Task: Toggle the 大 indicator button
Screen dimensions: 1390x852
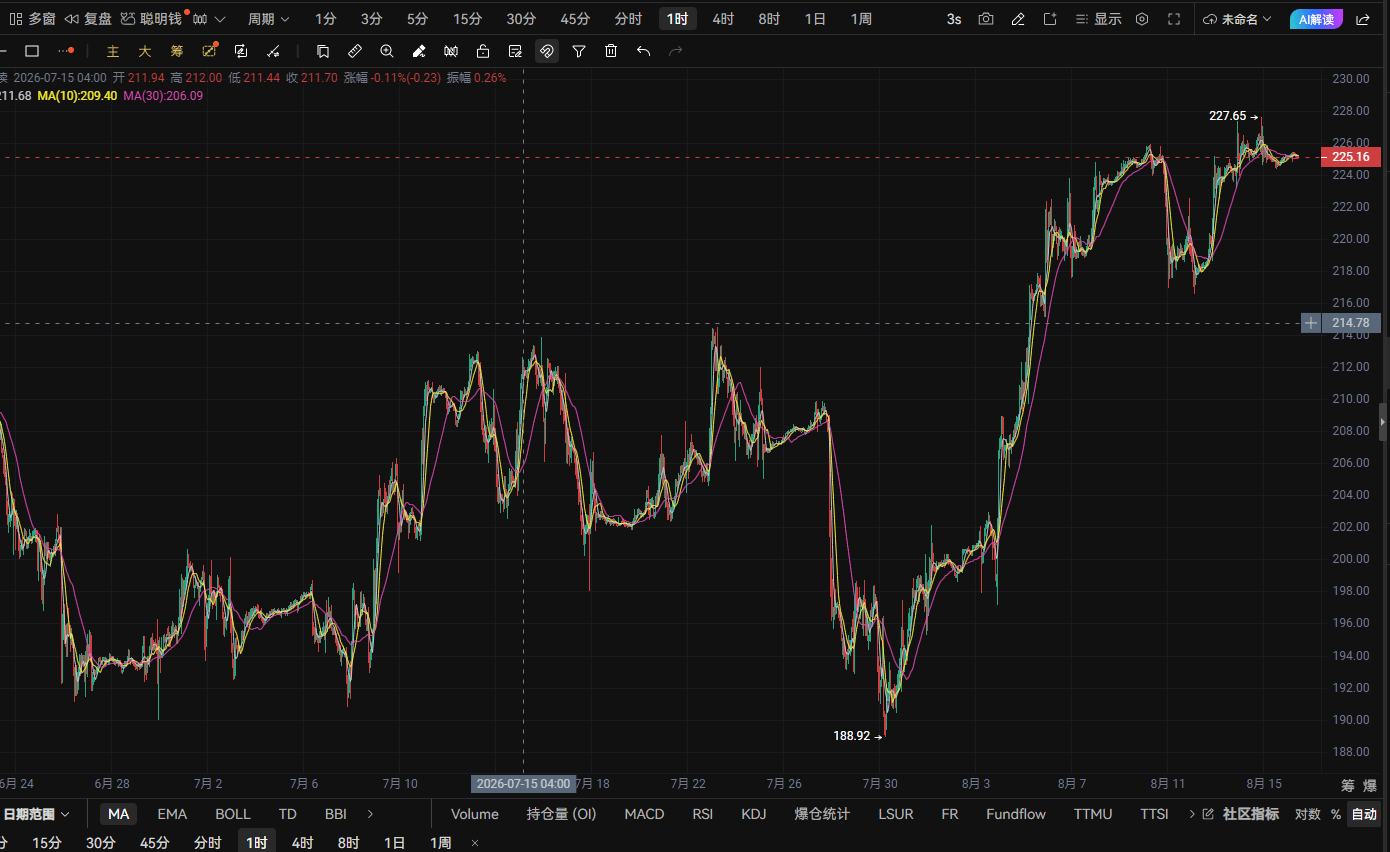Action: (x=145, y=51)
